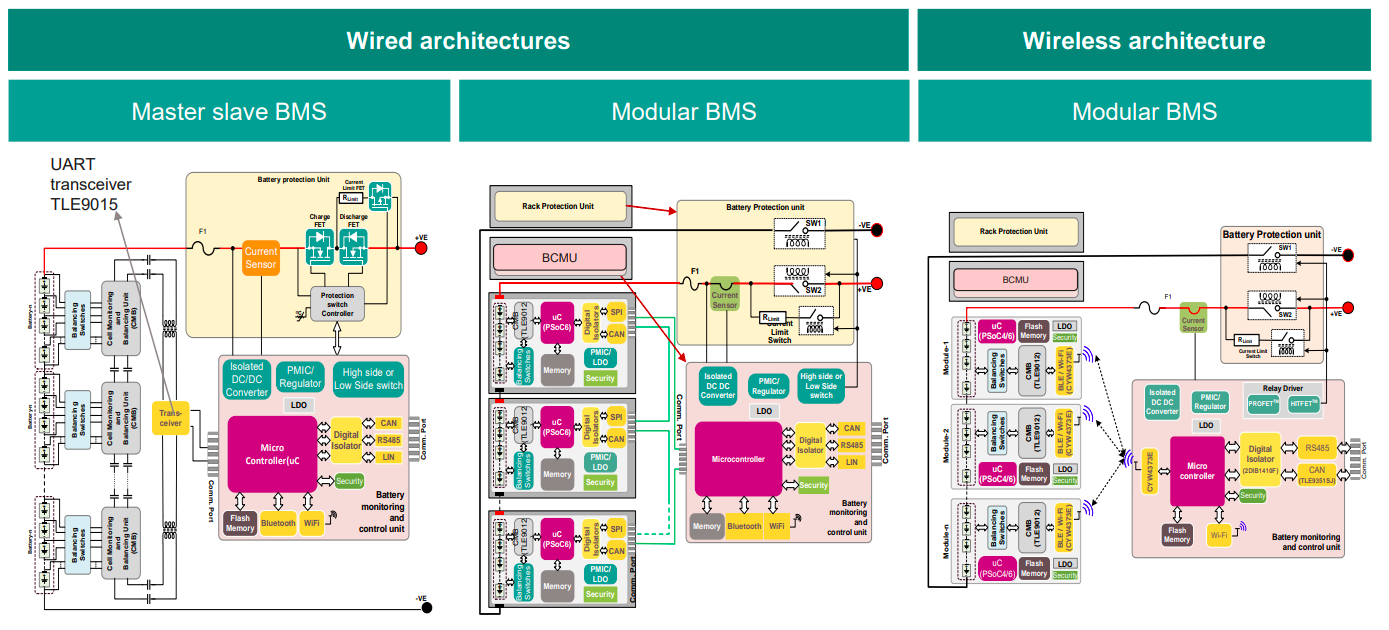Click Flash Memory block in Master slave diagram
This screenshot has width=1389, height=630.
[240, 523]
